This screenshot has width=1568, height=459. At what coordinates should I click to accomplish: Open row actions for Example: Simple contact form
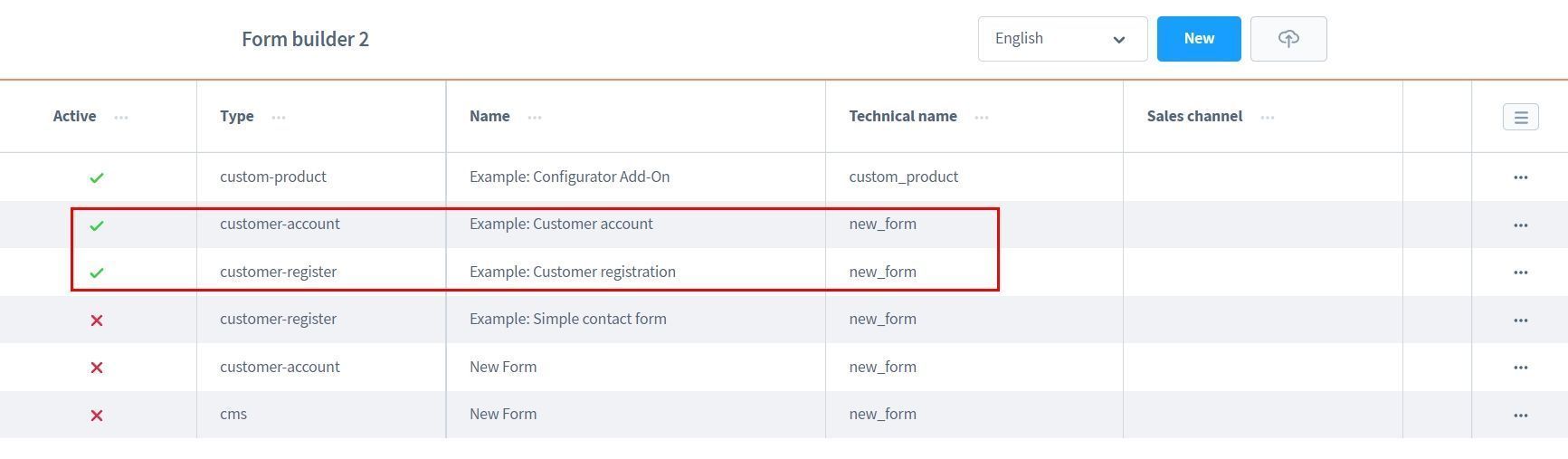[1520, 320]
